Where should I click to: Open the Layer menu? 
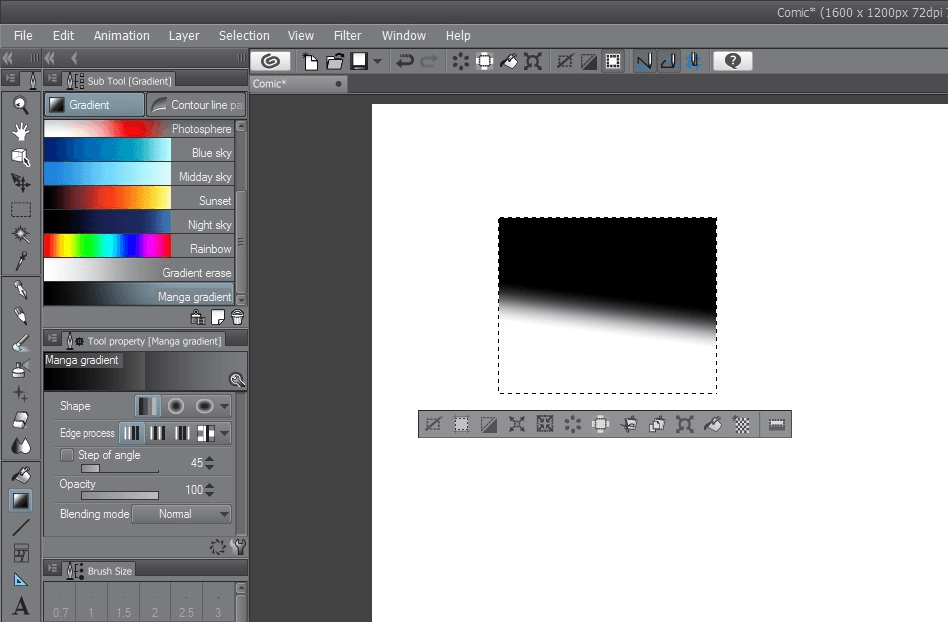coord(184,36)
